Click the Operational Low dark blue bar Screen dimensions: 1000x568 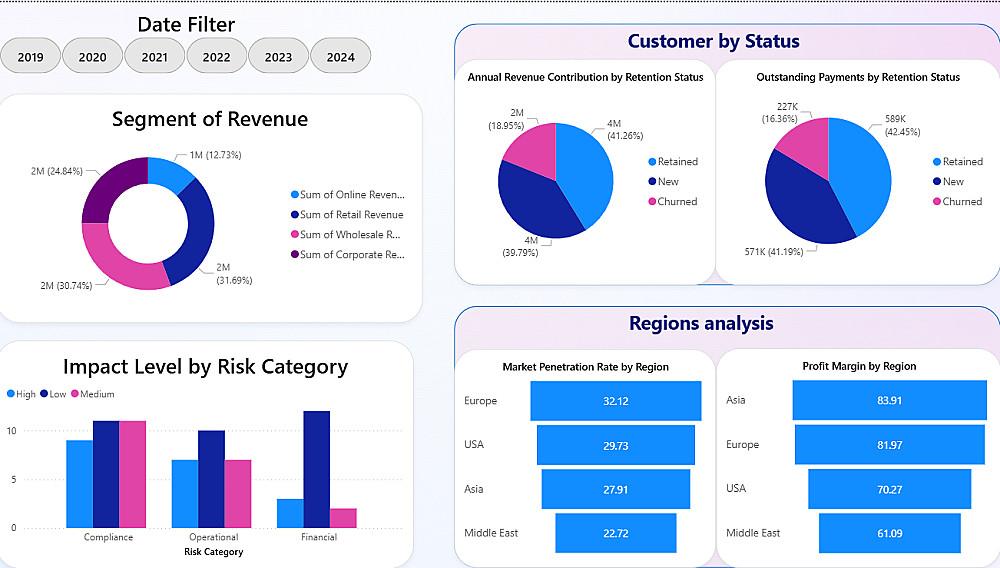pyautogui.click(x=211, y=479)
